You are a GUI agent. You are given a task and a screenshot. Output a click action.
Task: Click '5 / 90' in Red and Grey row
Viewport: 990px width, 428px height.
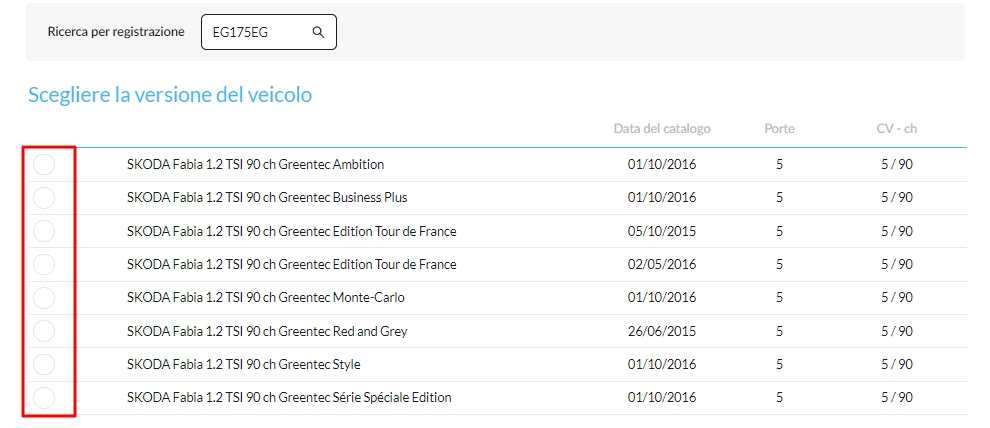pyautogui.click(x=897, y=331)
